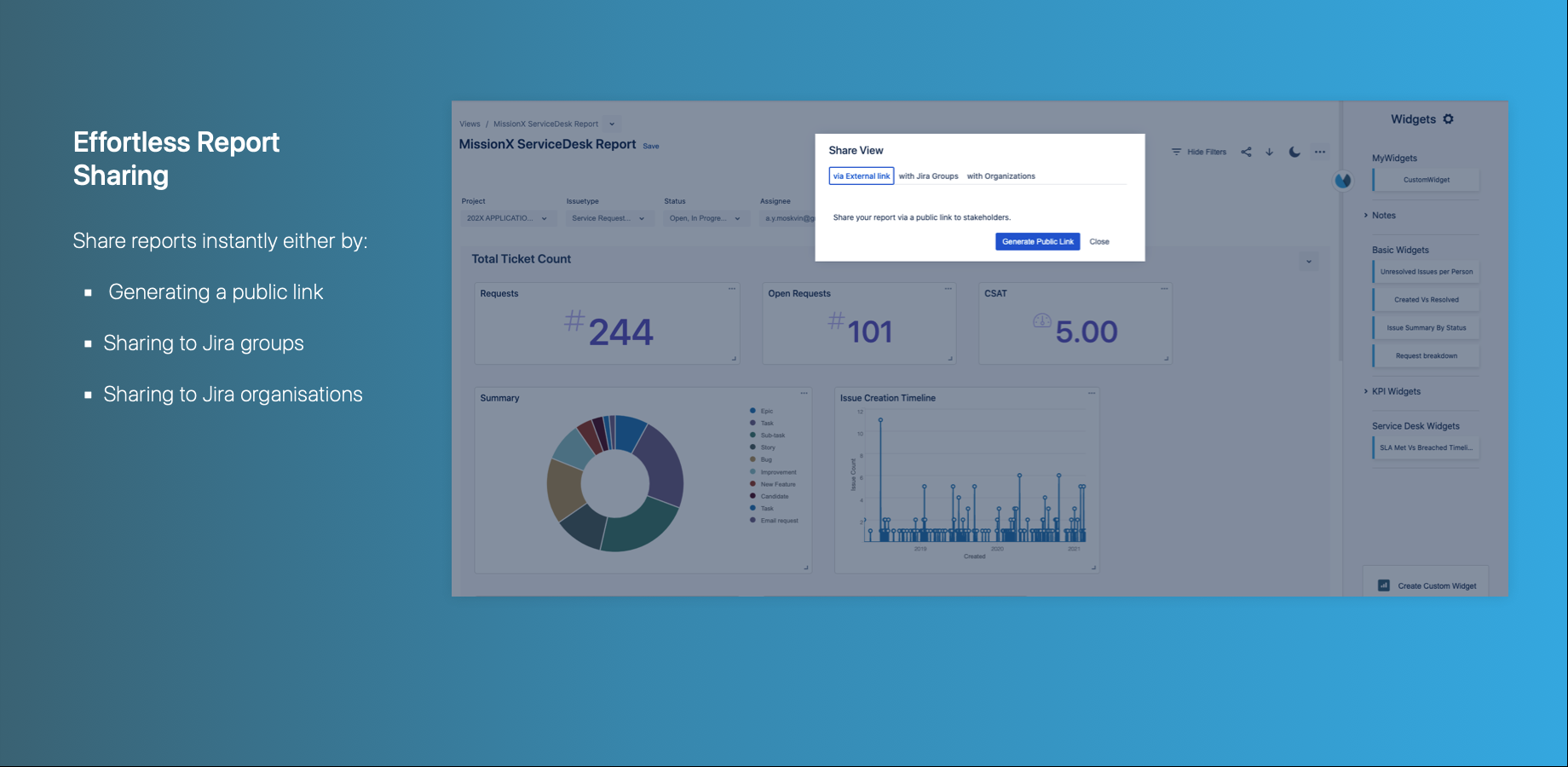Click resize handle of Summary widget
The height and width of the screenshot is (767, 1568).
coord(806,568)
